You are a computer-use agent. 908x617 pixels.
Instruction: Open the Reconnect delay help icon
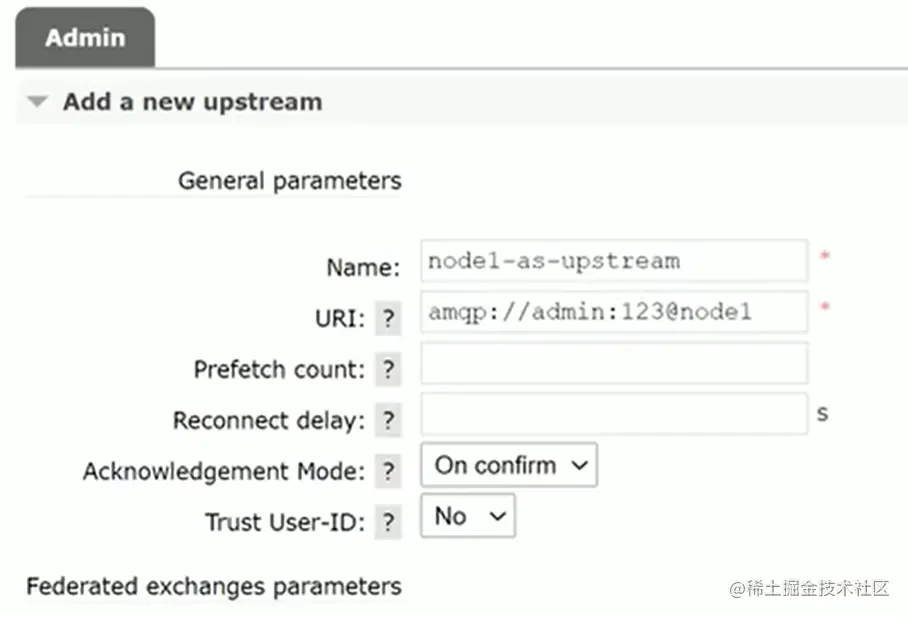388,420
